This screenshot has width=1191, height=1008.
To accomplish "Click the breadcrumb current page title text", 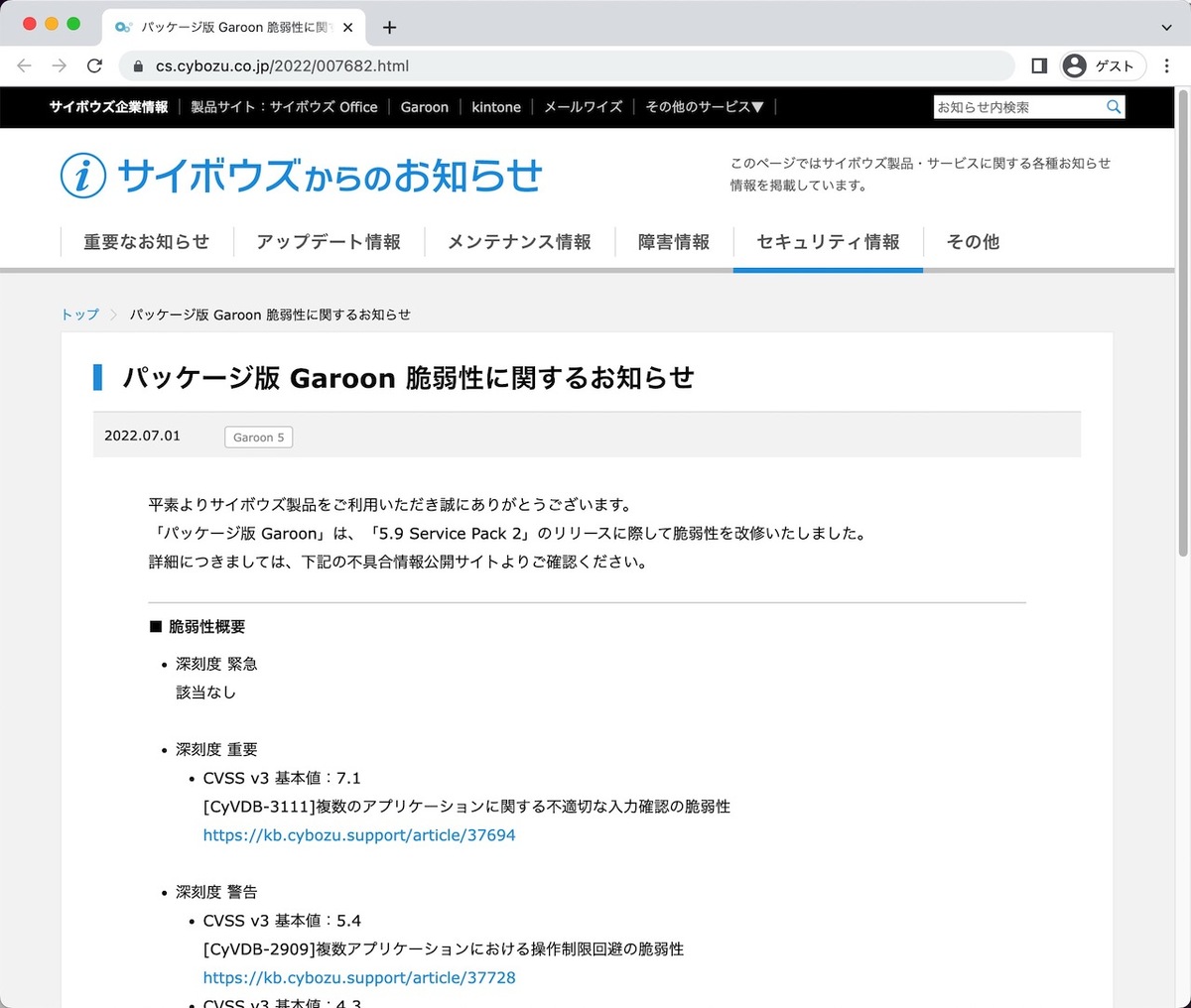I will coord(270,315).
